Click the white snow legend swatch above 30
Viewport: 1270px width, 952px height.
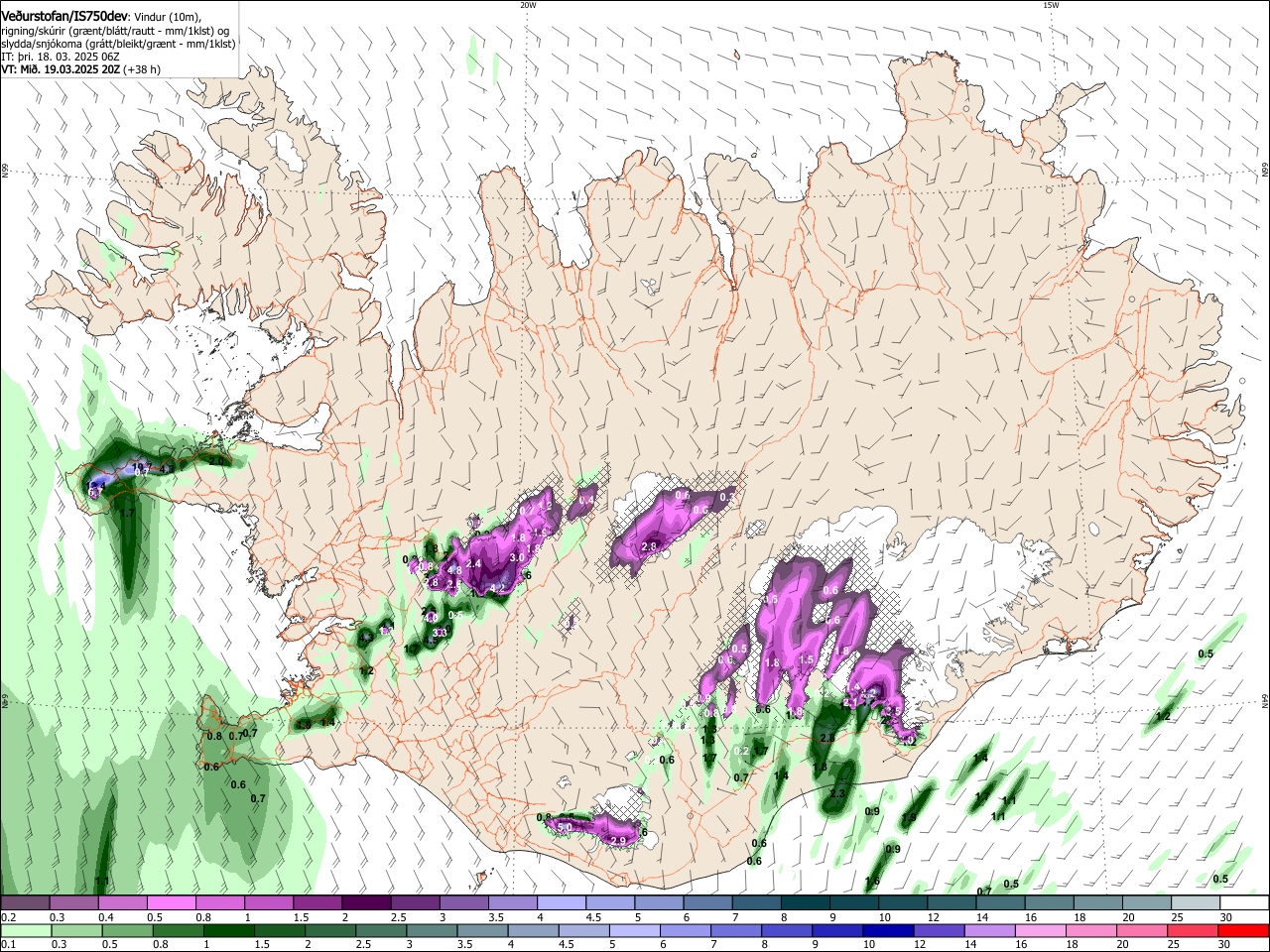pyautogui.click(x=1243, y=903)
